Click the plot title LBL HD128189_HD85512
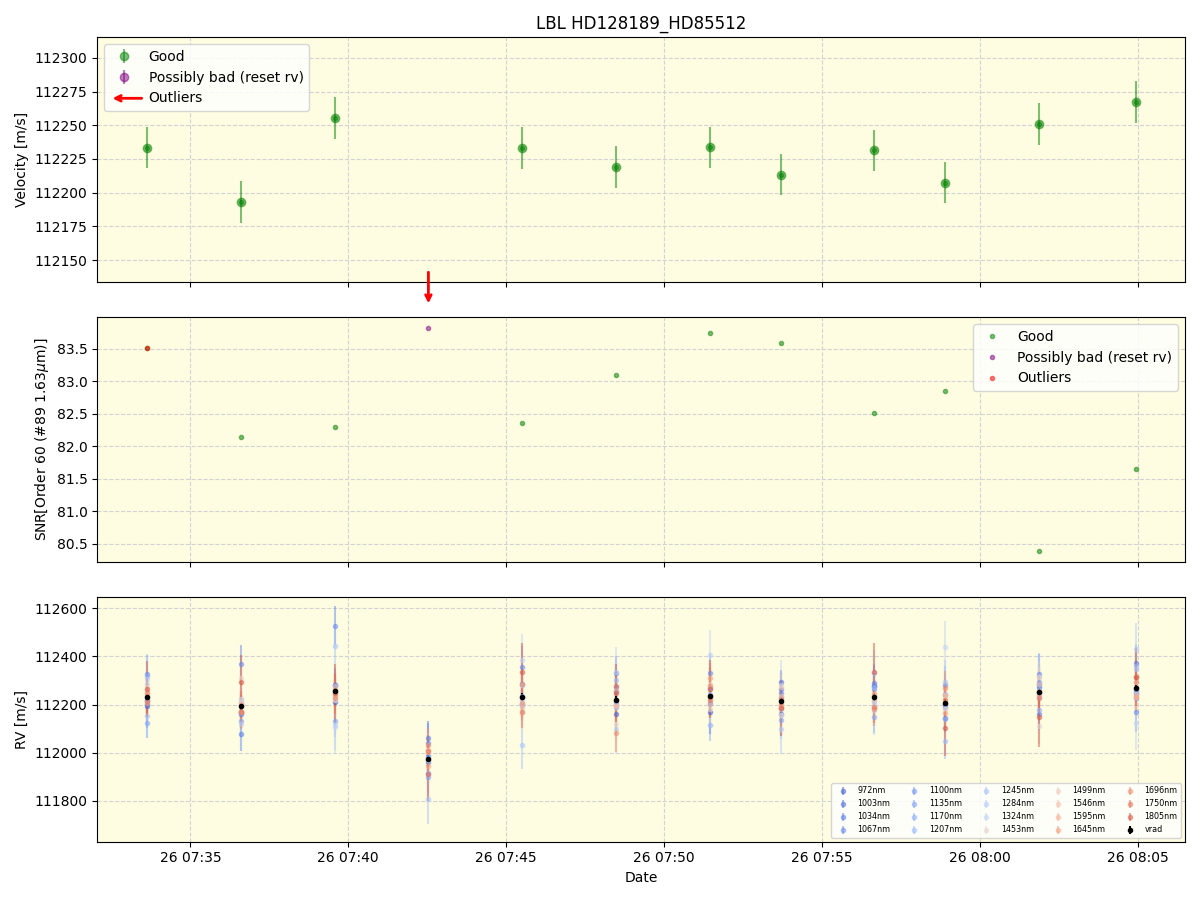This screenshot has height=900, width=1200. pos(641,23)
